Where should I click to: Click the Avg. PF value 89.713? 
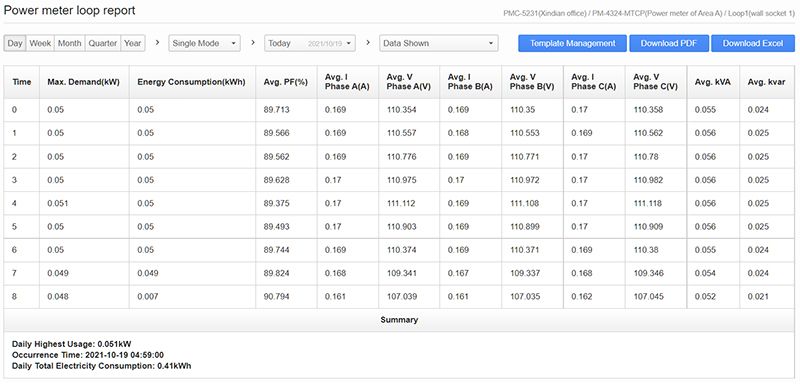click(277, 110)
